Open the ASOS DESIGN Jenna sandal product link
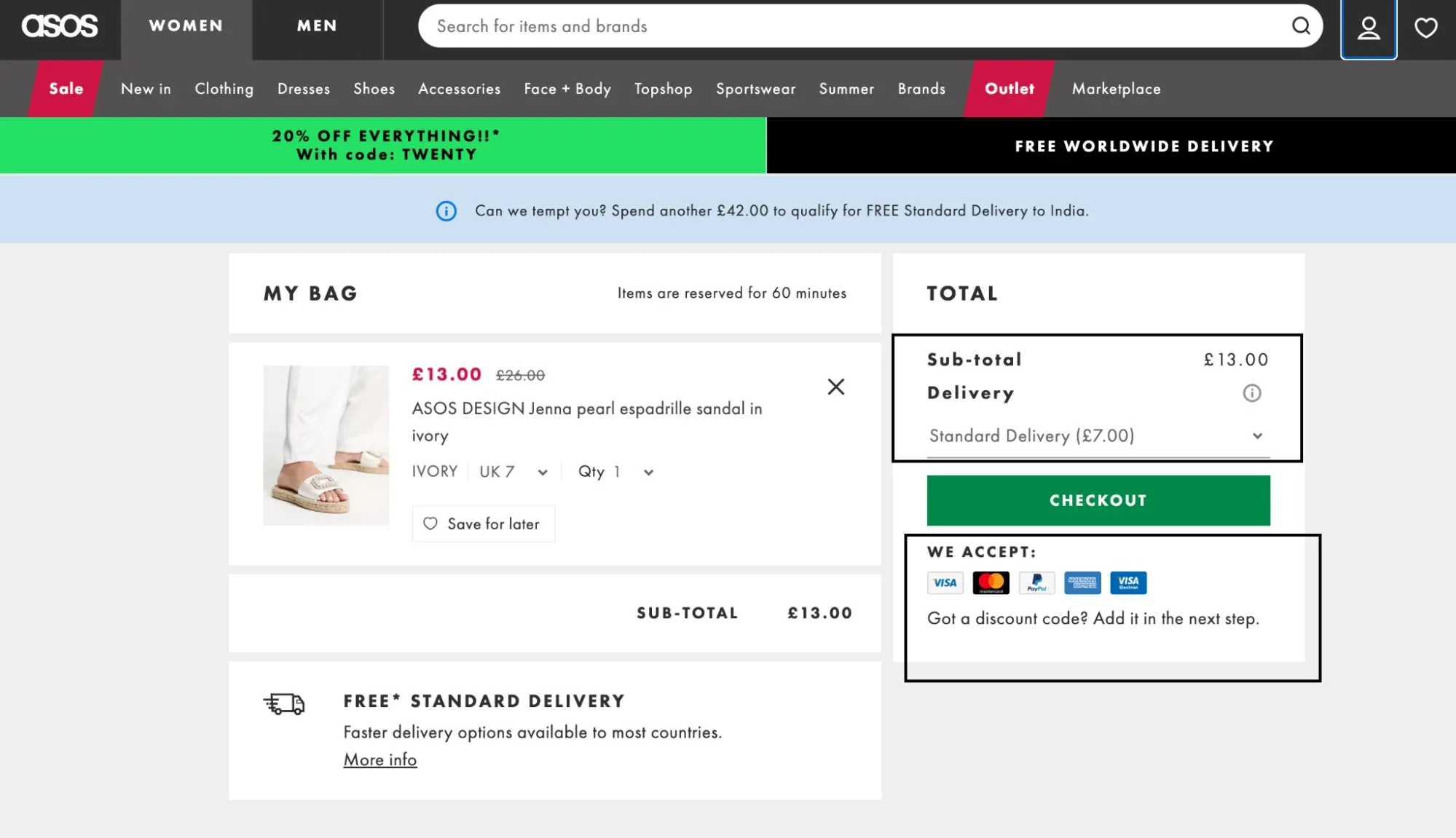This screenshot has height=838, width=1456. point(587,422)
